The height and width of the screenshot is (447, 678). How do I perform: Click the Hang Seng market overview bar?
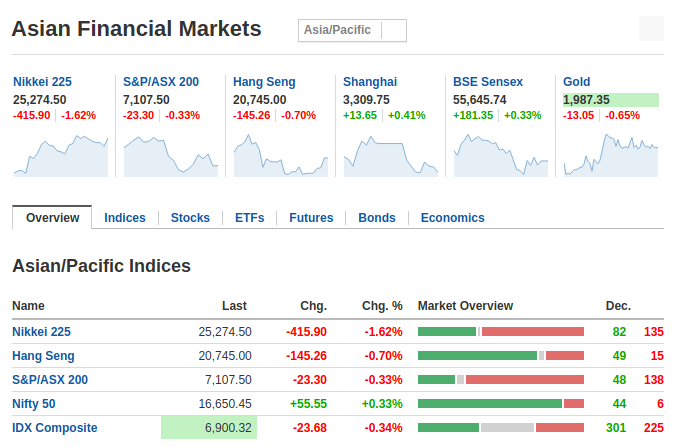point(501,356)
